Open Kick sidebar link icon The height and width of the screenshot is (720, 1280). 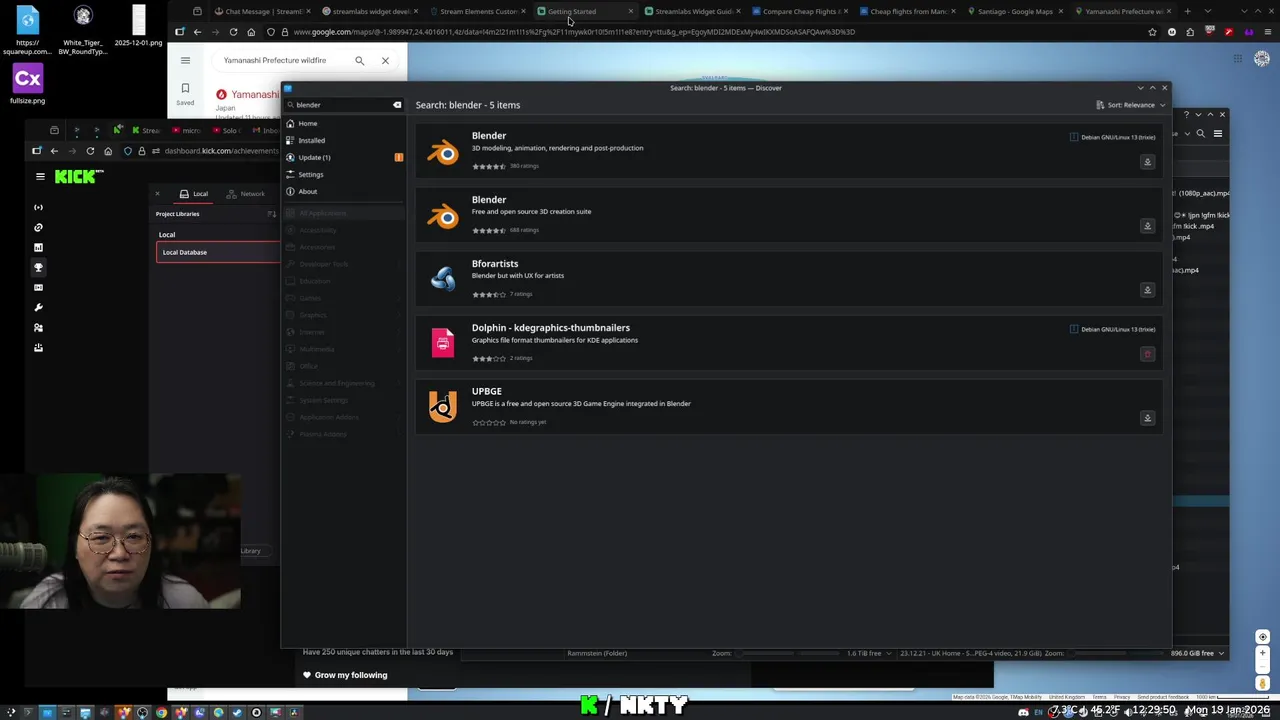[38, 227]
